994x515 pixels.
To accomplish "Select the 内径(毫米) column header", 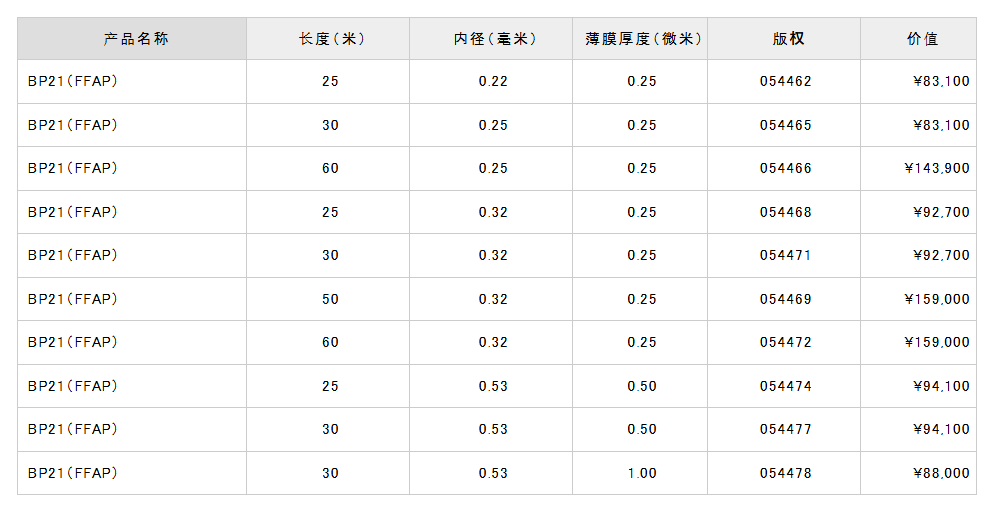I will [x=493, y=39].
